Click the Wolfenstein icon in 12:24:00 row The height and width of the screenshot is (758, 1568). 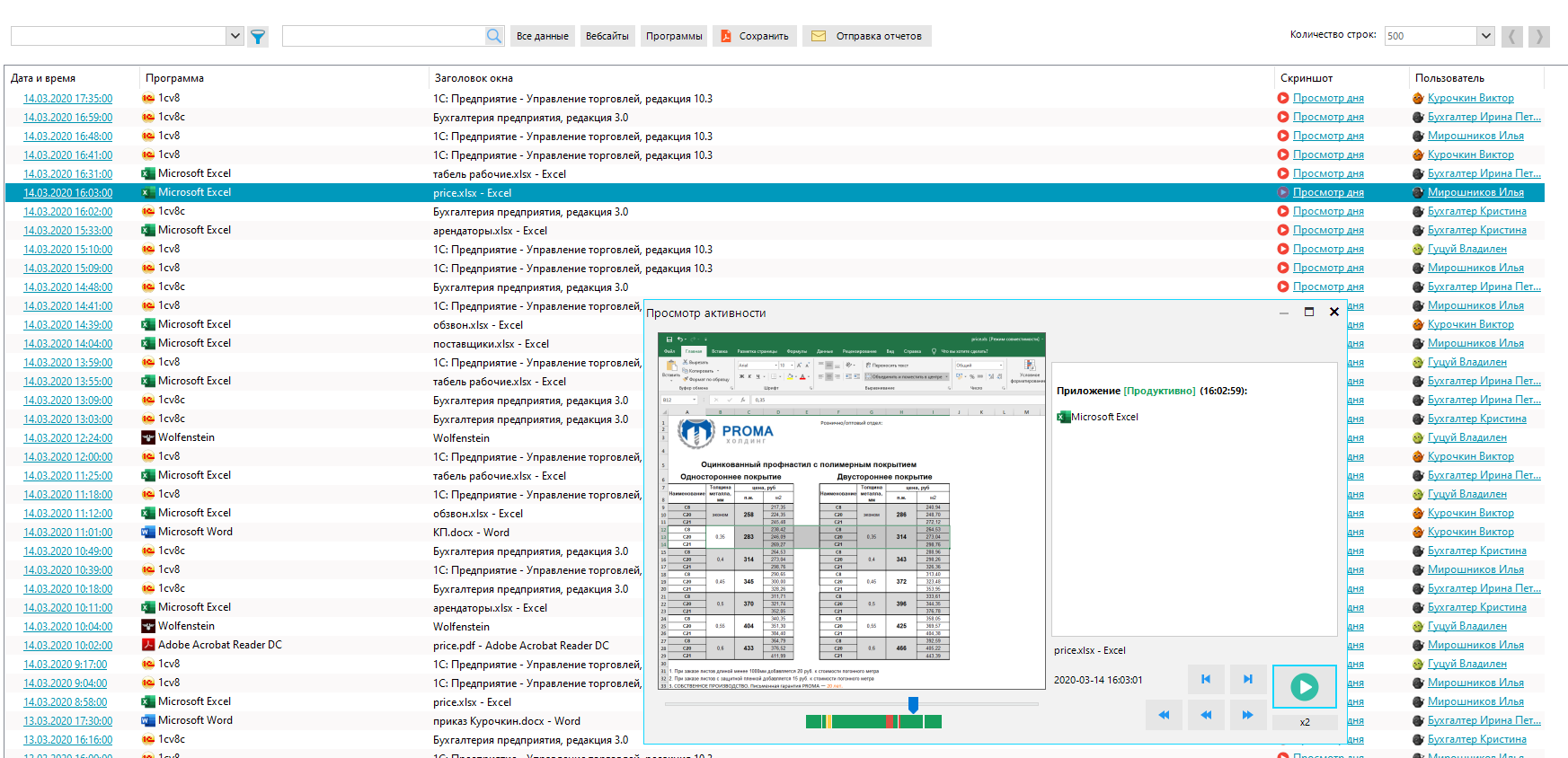(x=148, y=437)
